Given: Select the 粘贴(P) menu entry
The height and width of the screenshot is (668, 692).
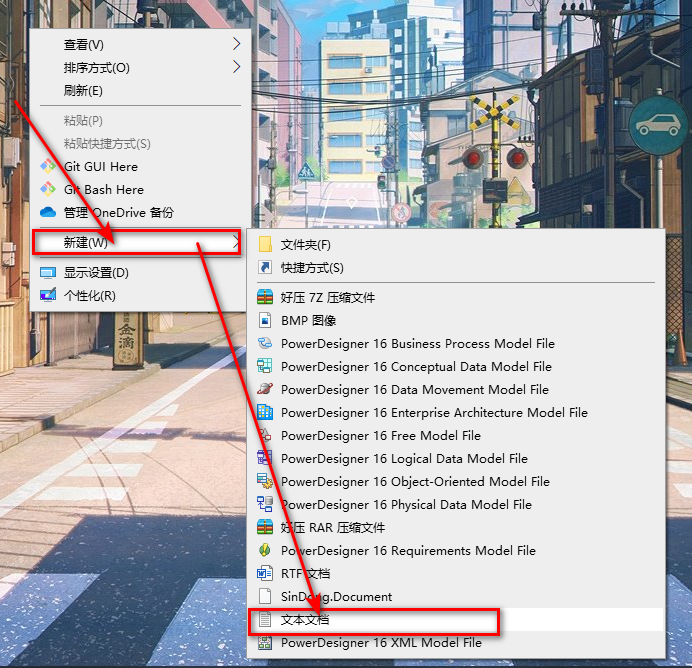Looking at the screenshot, I should click(x=140, y=120).
